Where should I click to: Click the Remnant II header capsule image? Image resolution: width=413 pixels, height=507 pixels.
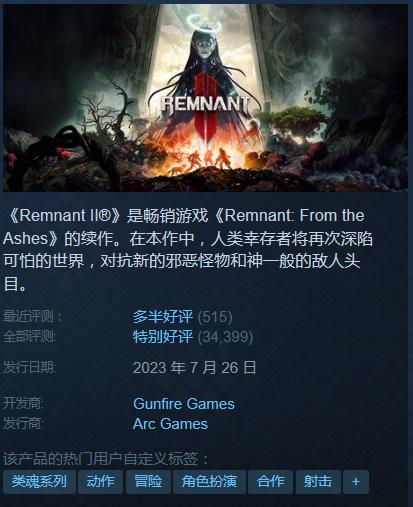(205, 98)
